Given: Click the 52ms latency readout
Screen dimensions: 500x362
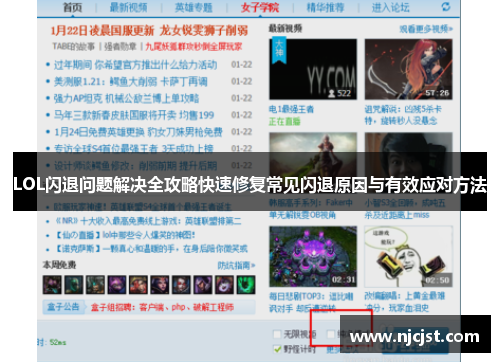Looking at the screenshot, I should pyautogui.click(x=58, y=342).
